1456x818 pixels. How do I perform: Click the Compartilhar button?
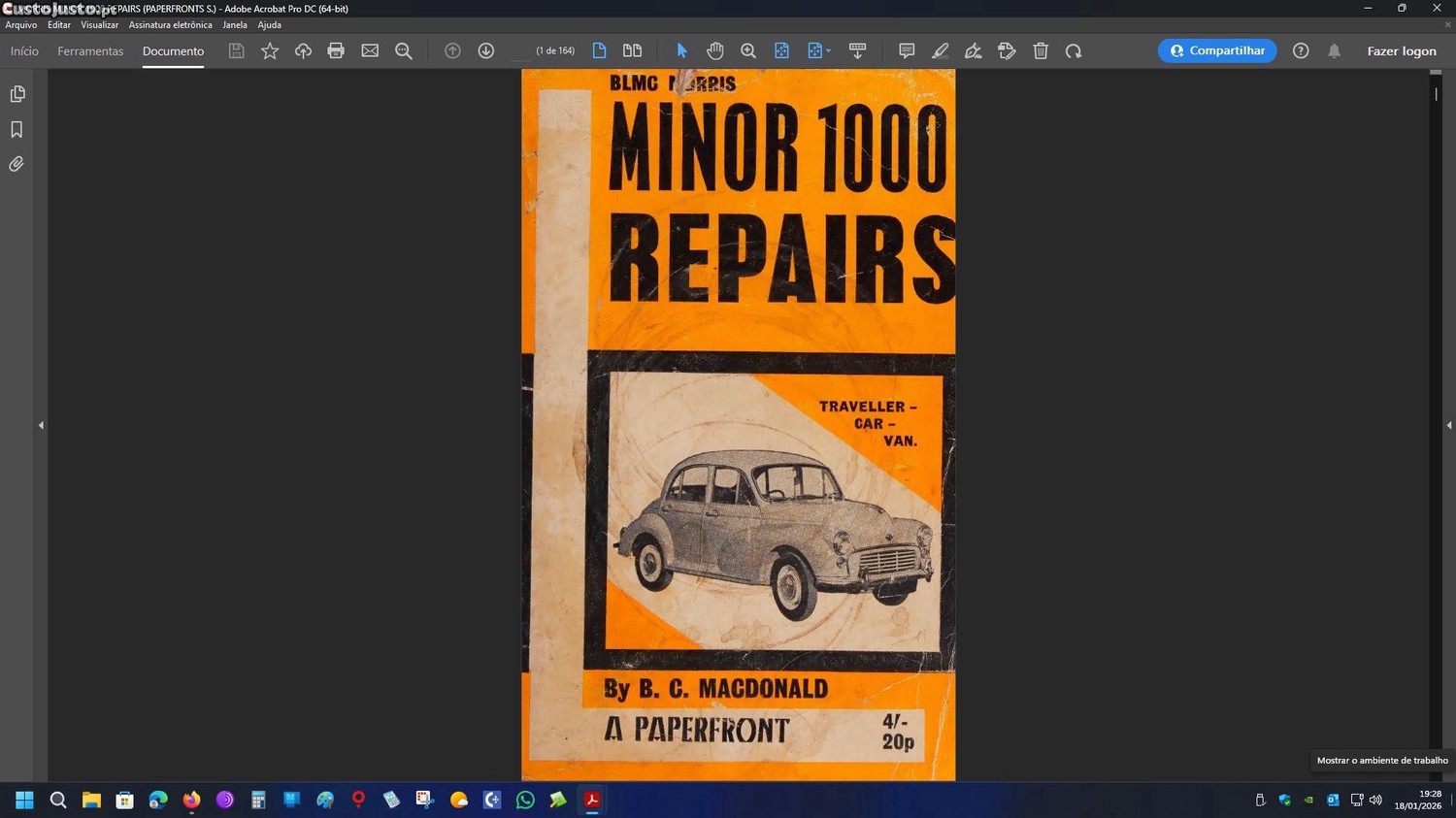tap(1217, 51)
